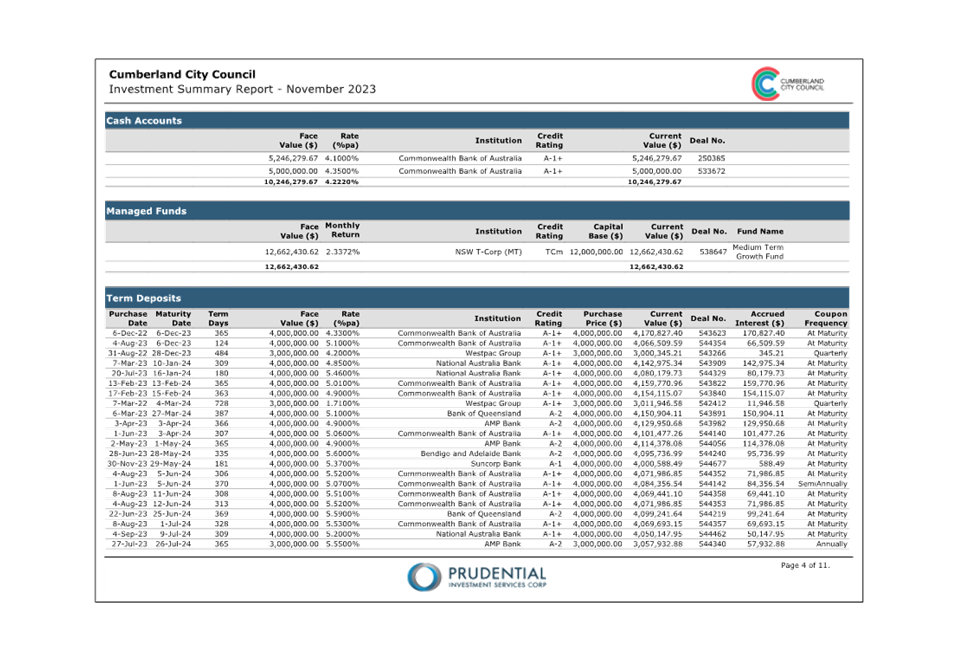Click Credit Rating header in Managed Funds
This screenshot has height=661, width=957.
(x=549, y=231)
